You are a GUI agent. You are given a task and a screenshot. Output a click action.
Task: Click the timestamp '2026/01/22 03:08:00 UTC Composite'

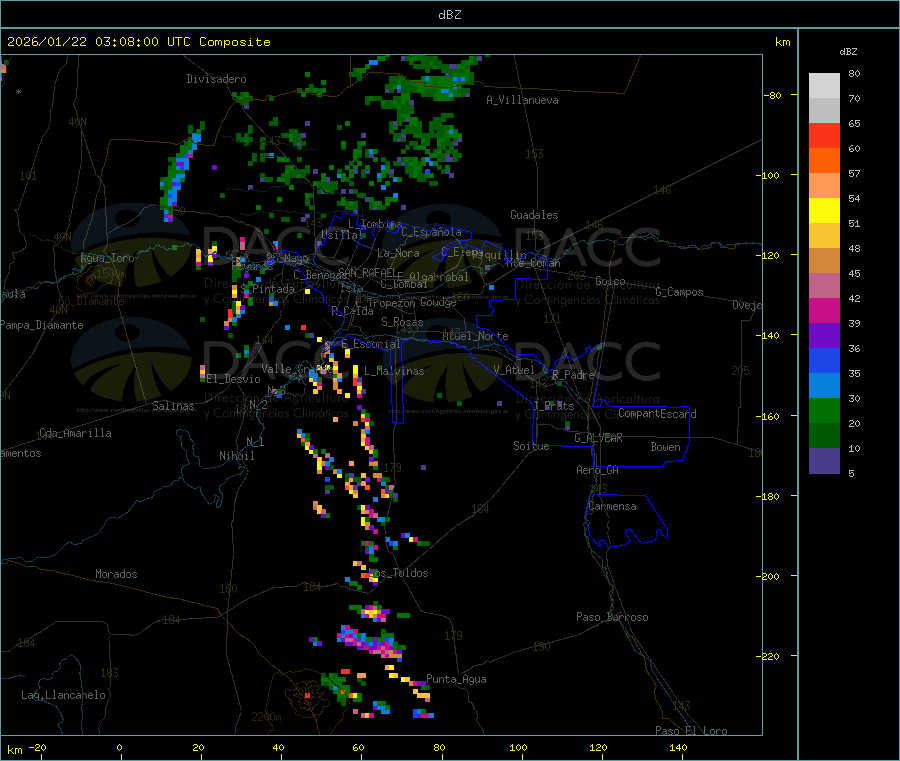(x=138, y=42)
